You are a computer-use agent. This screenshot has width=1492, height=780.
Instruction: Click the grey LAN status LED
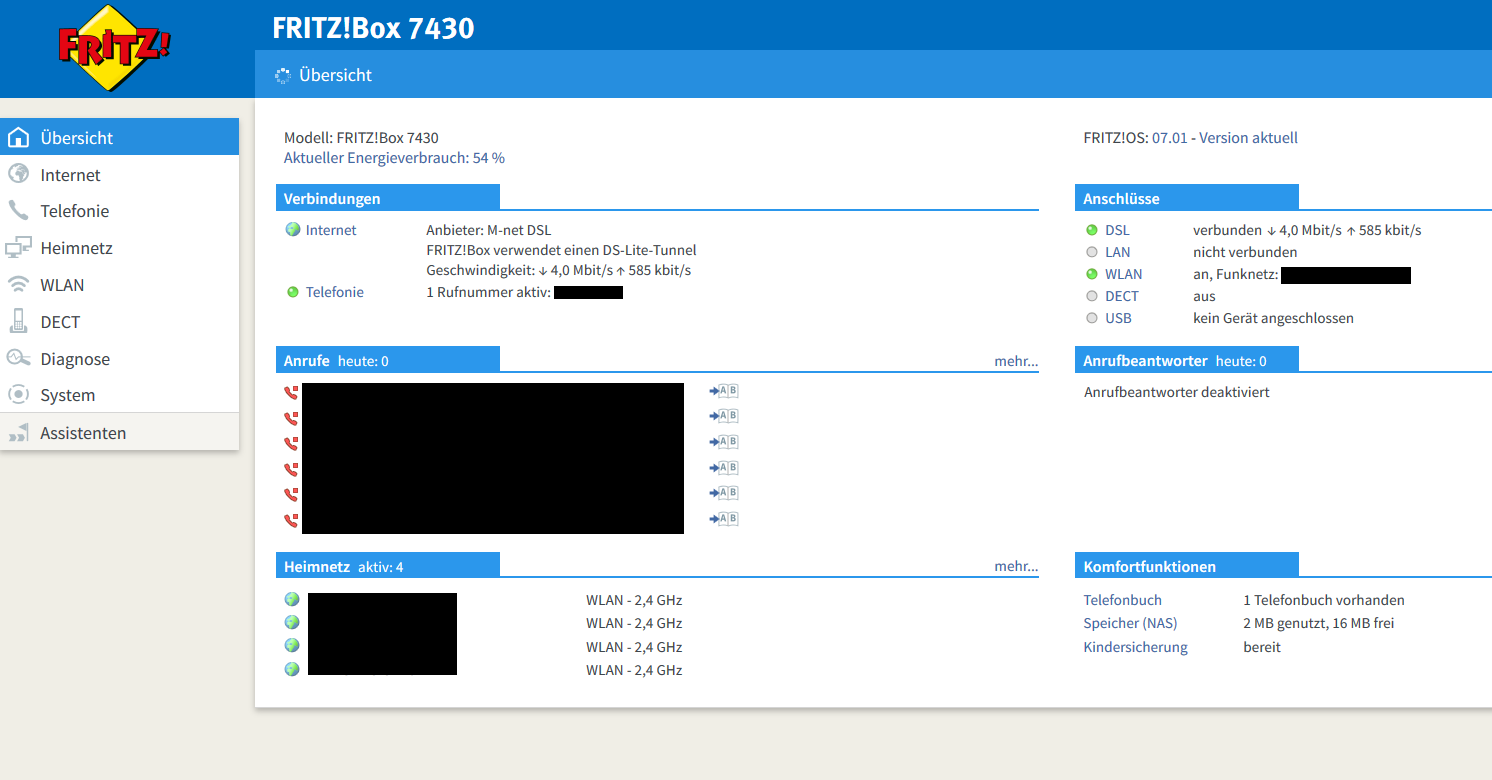click(1092, 252)
